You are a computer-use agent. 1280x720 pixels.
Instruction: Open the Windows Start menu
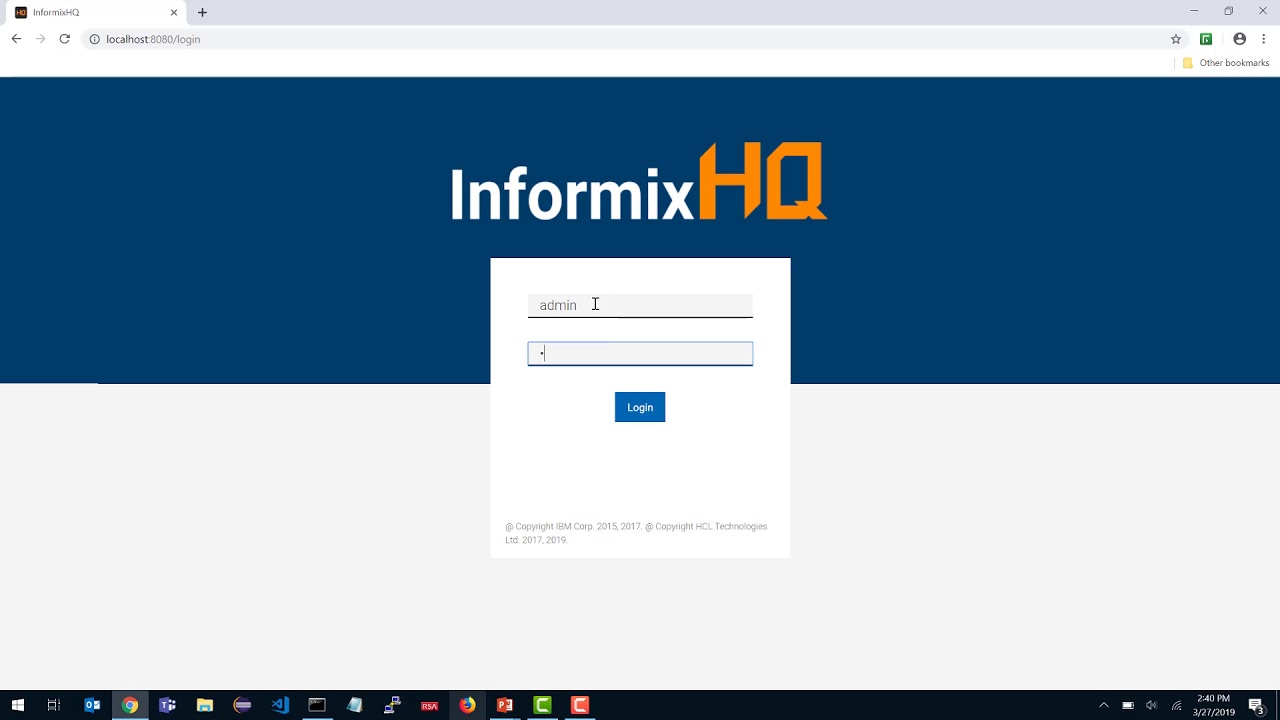17,705
